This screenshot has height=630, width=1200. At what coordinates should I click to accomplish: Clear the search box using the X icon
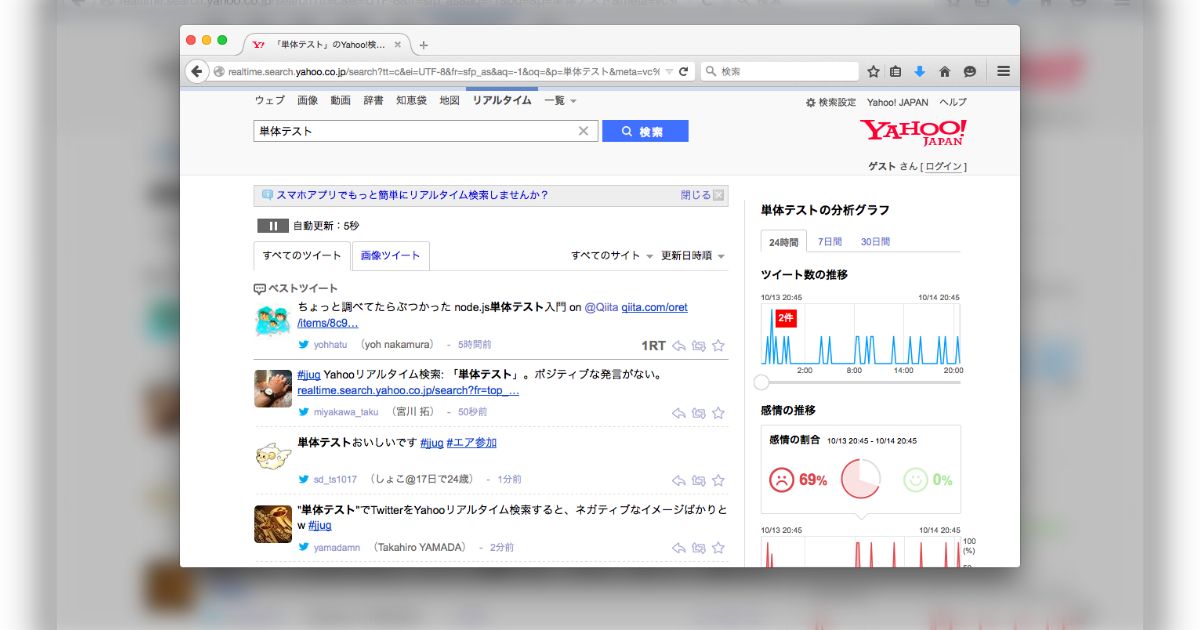(x=584, y=130)
